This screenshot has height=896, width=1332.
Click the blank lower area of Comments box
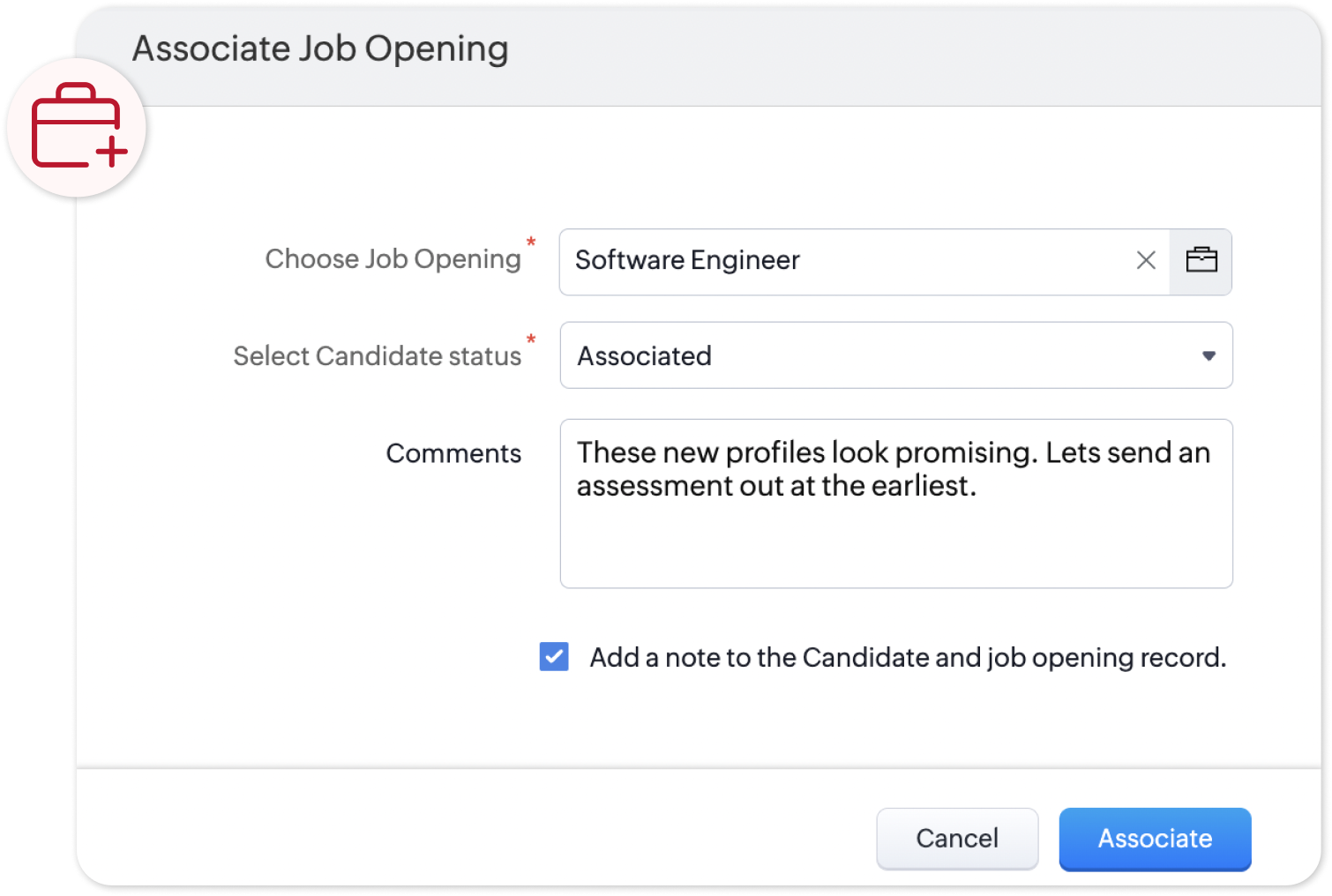(x=895, y=547)
